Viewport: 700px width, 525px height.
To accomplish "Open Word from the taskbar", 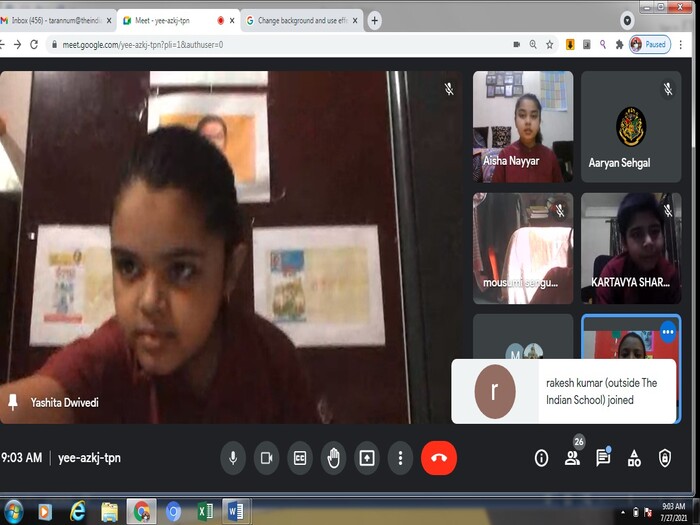I will tap(236, 512).
